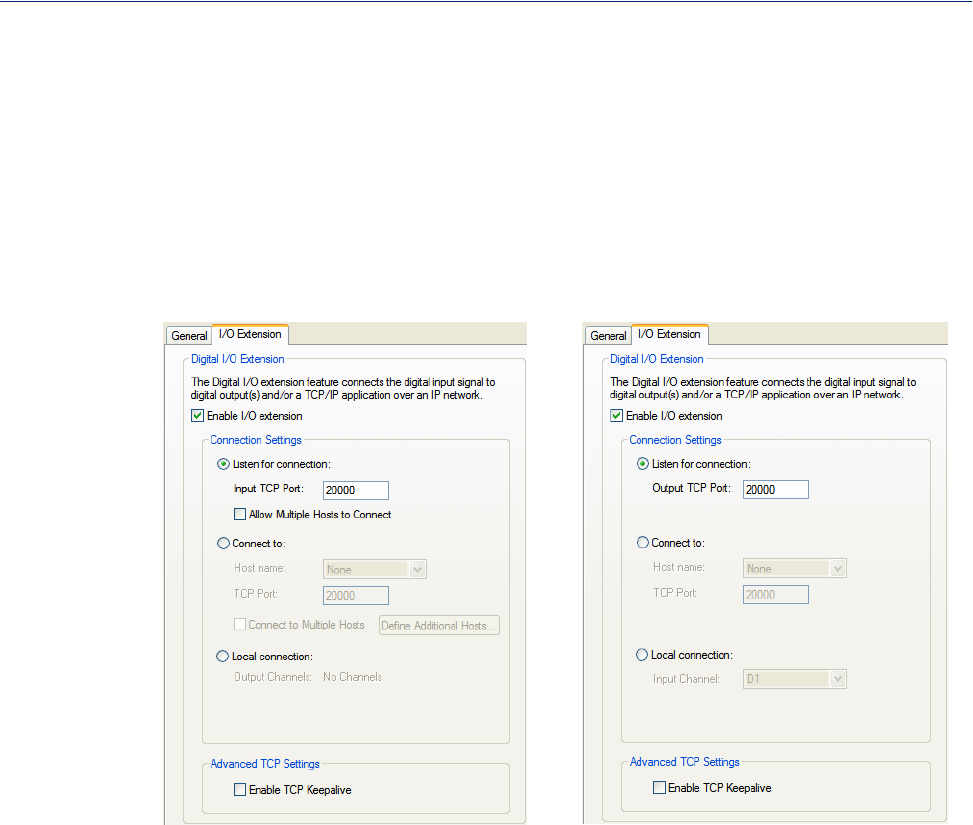
Task: Open Input Channel D1 dropdown
Action: tap(795, 679)
